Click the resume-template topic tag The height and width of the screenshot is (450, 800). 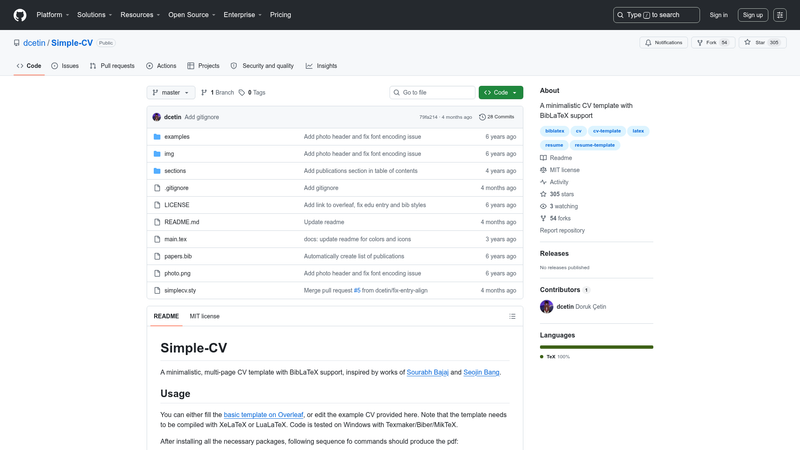(x=594, y=145)
